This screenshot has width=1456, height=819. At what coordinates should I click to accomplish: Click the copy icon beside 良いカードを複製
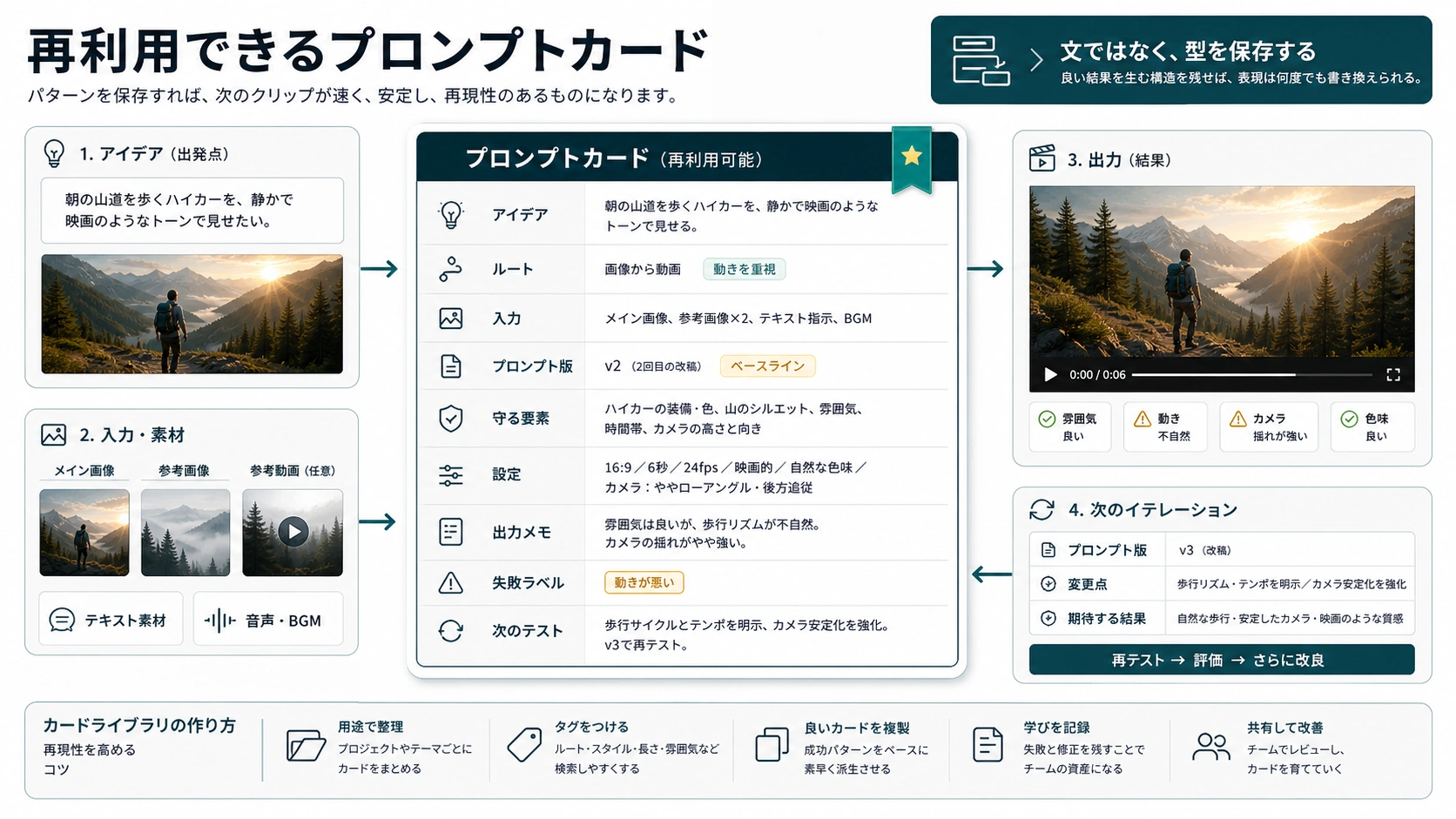pyautogui.click(x=772, y=745)
